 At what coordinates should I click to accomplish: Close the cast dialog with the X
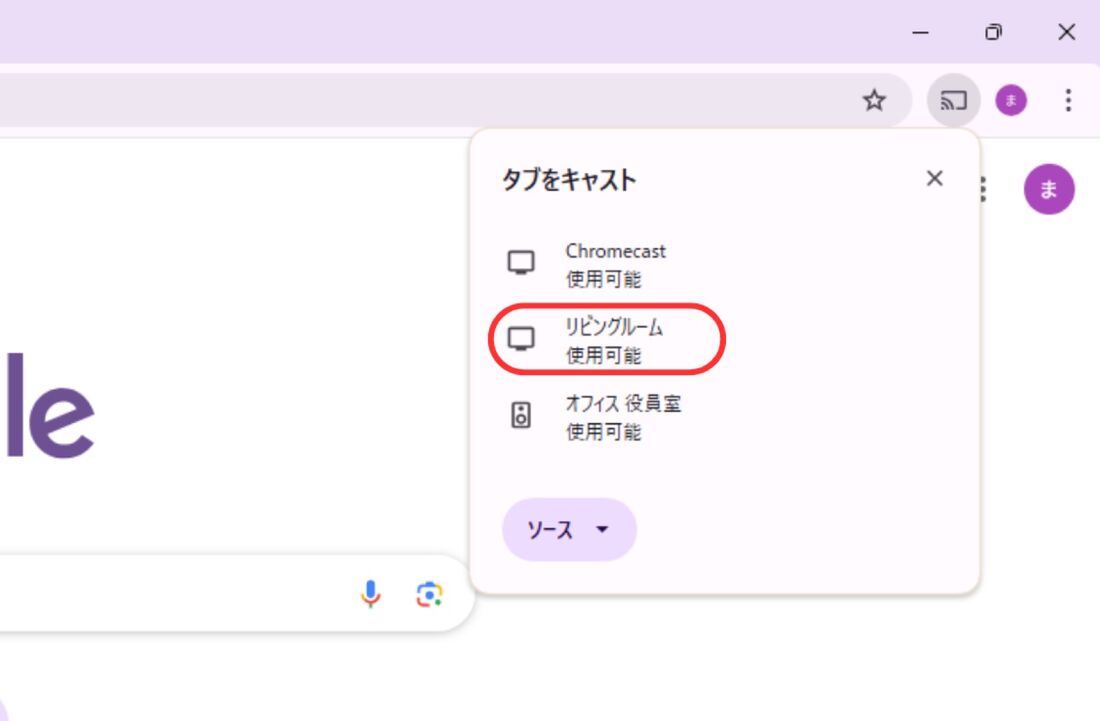[x=935, y=178]
